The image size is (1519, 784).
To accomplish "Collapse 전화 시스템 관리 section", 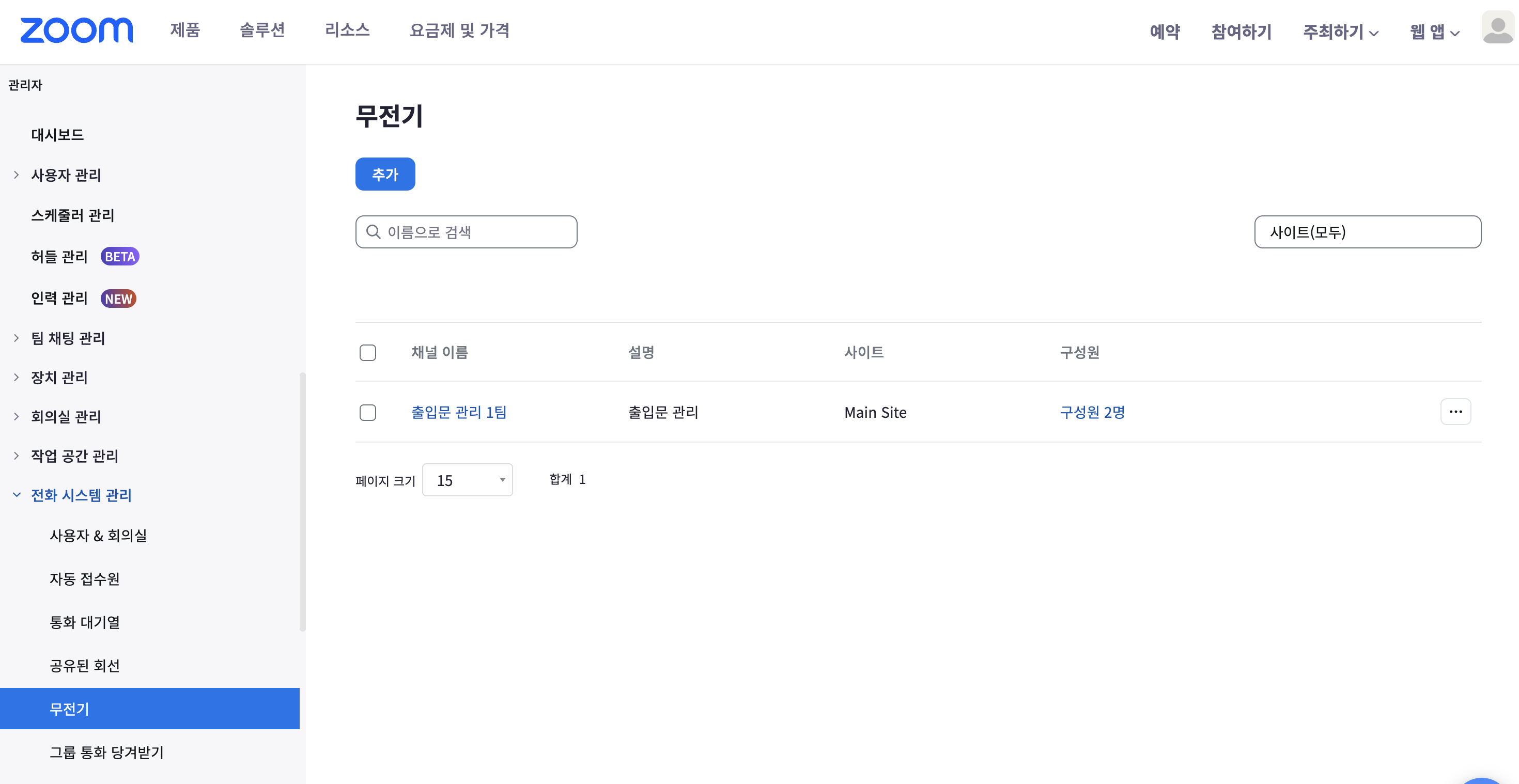I will [x=17, y=495].
